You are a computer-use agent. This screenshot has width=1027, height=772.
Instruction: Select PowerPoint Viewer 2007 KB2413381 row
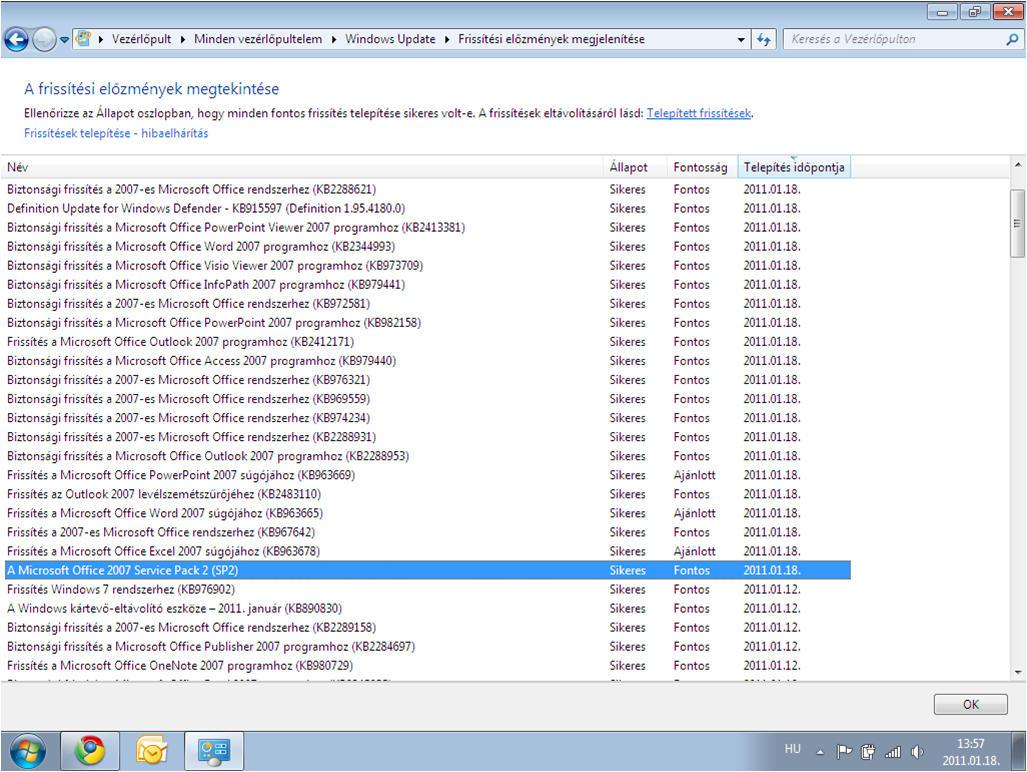pos(428,227)
